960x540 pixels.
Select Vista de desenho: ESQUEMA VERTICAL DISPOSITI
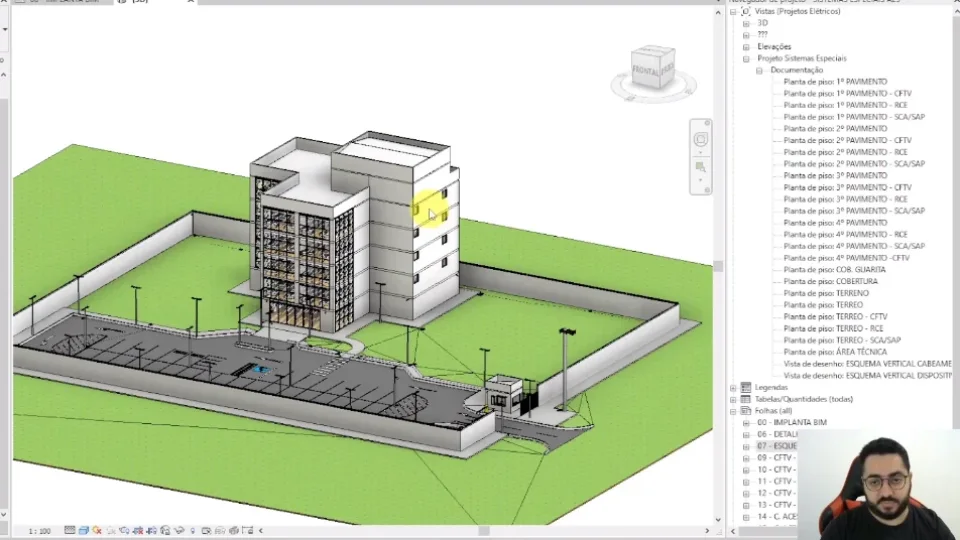(868, 375)
